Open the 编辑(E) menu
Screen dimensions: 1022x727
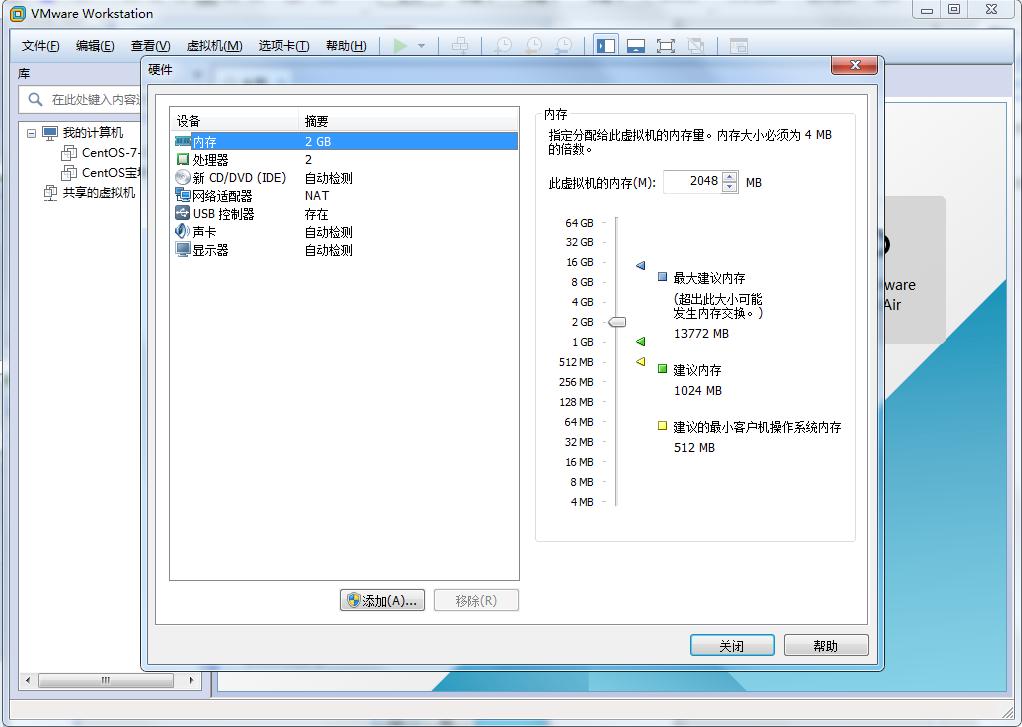click(95, 46)
